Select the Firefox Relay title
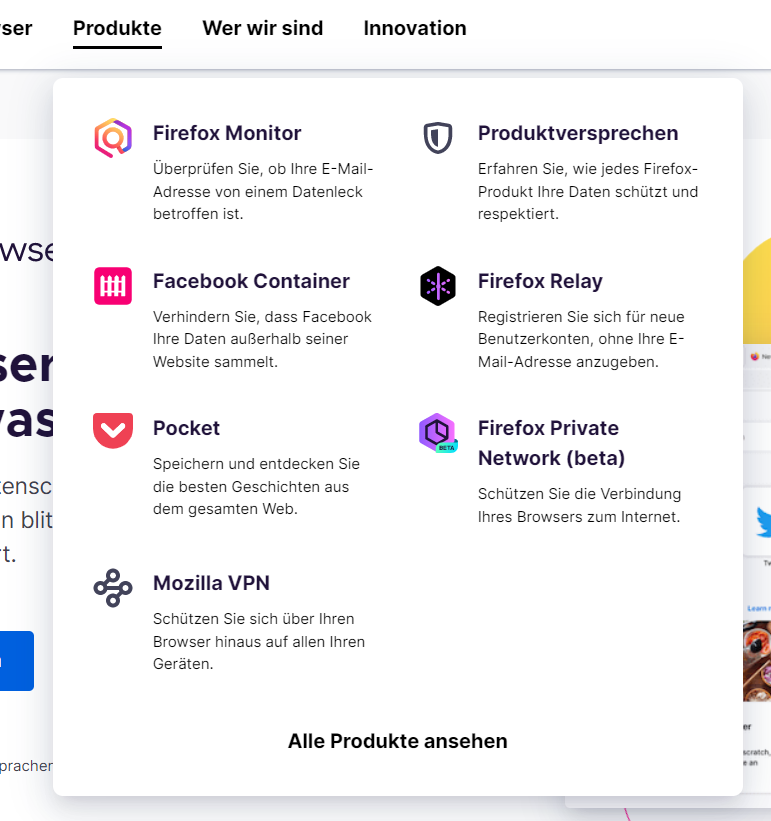This screenshot has width=771, height=821. [540, 281]
